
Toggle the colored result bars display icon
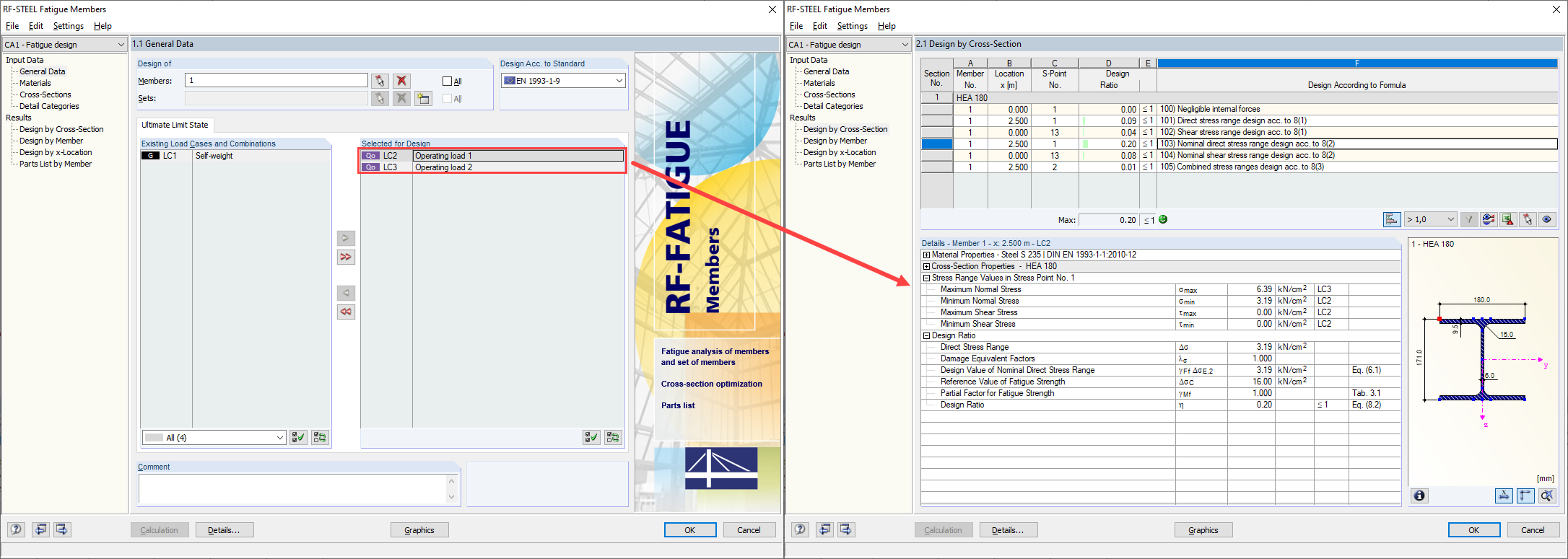point(1392,219)
